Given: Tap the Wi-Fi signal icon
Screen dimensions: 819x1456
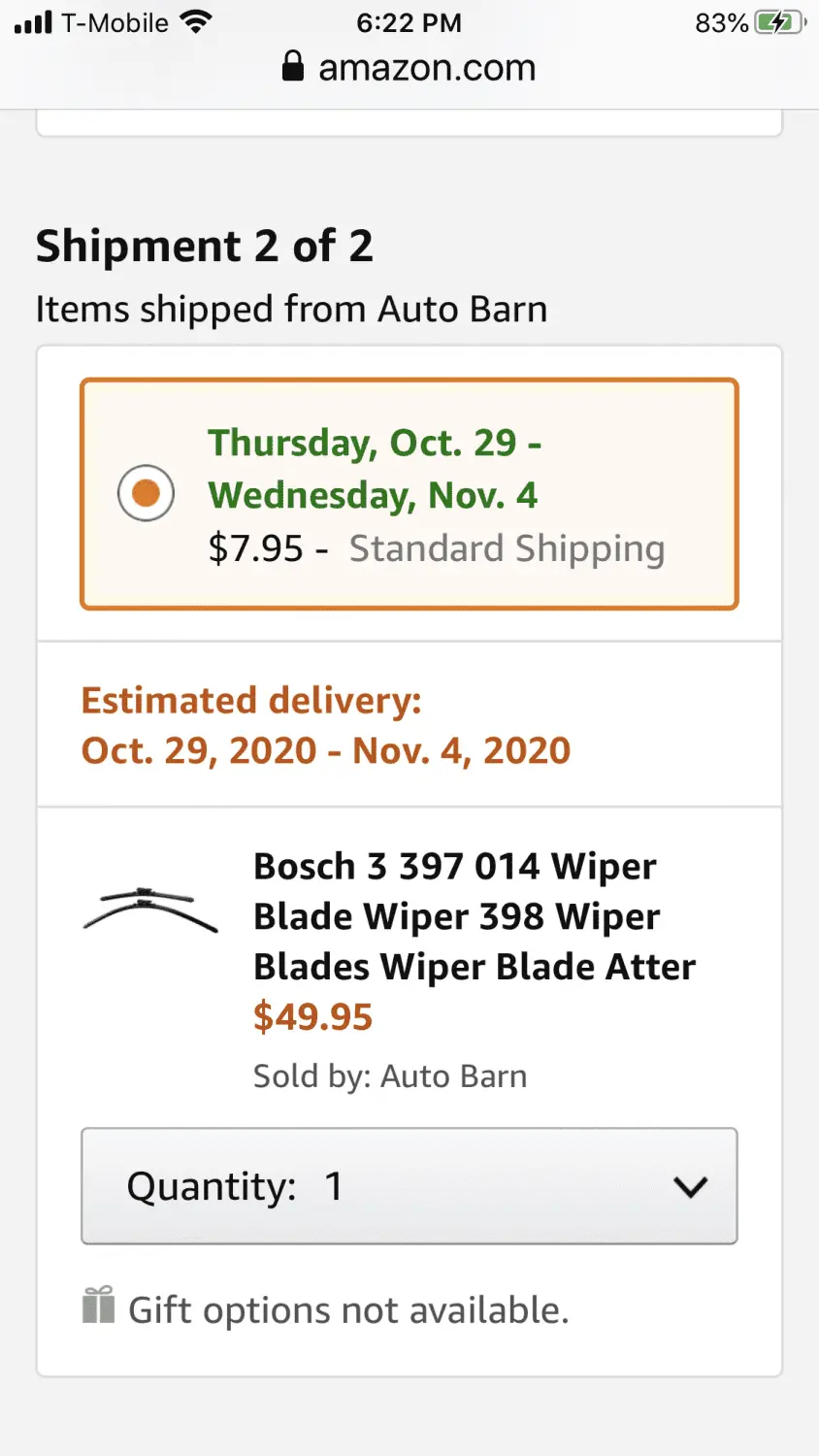Looking at the screenshot, I should [x=196, y=22].
